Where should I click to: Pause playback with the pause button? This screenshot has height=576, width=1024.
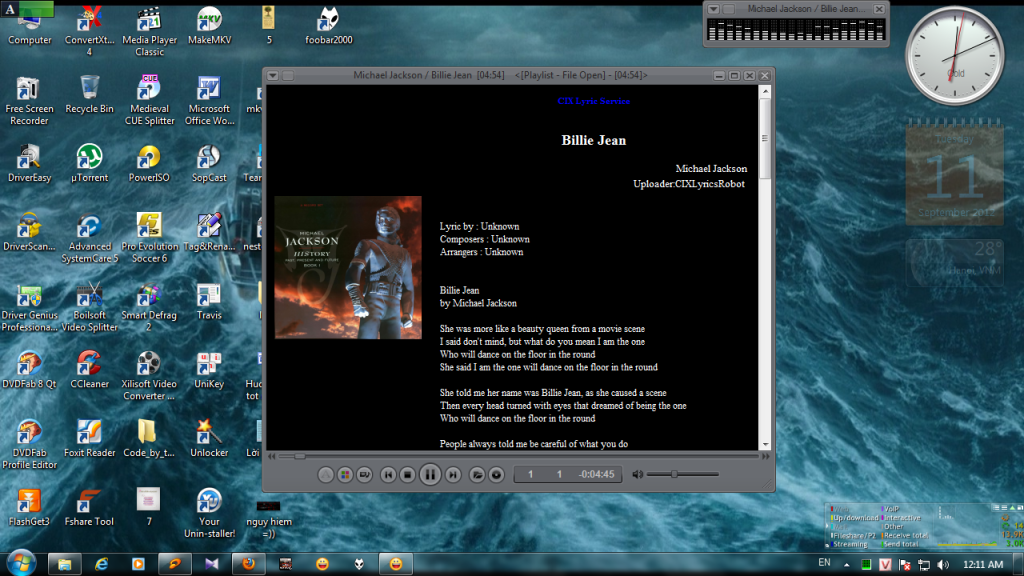pos(430,475)
